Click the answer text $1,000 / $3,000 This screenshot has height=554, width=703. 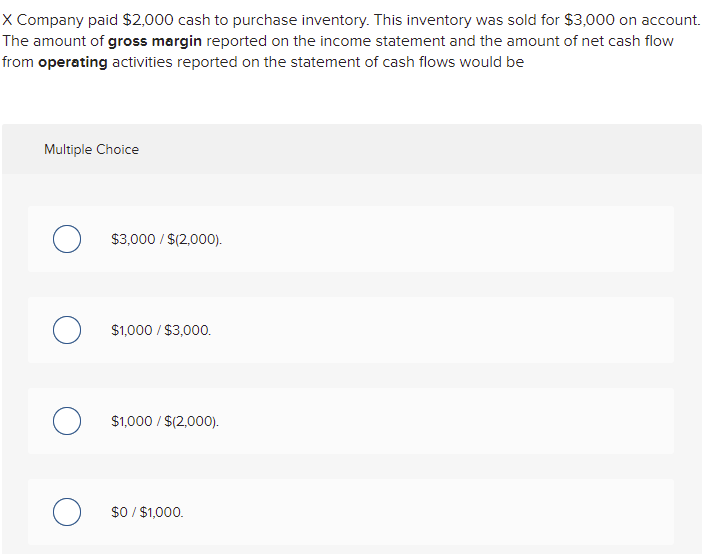(161, 330)
